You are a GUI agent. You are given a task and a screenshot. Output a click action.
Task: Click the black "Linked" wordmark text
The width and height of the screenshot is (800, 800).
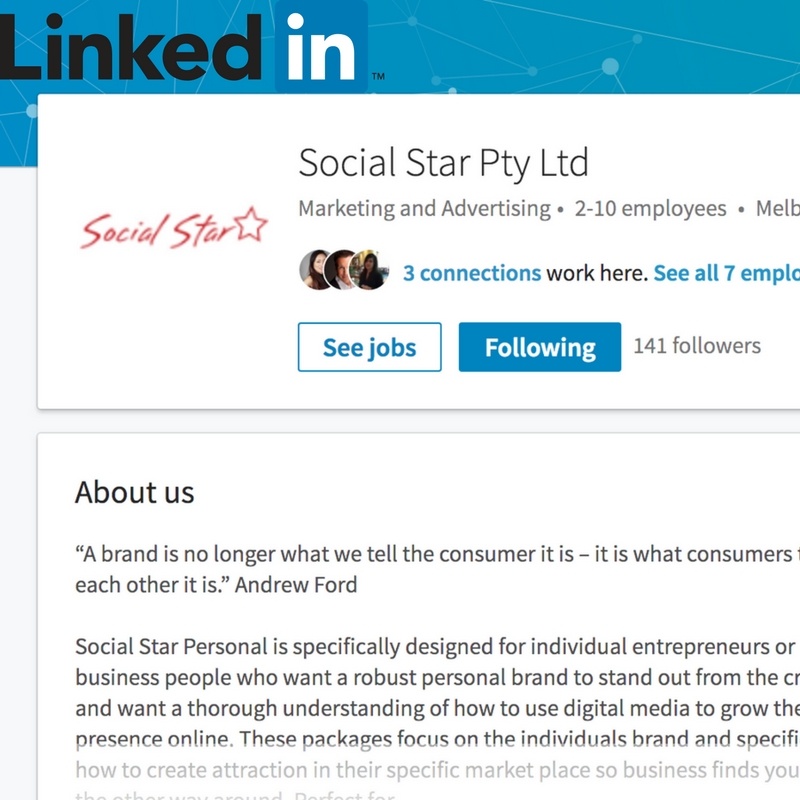(x=135, y=46)
